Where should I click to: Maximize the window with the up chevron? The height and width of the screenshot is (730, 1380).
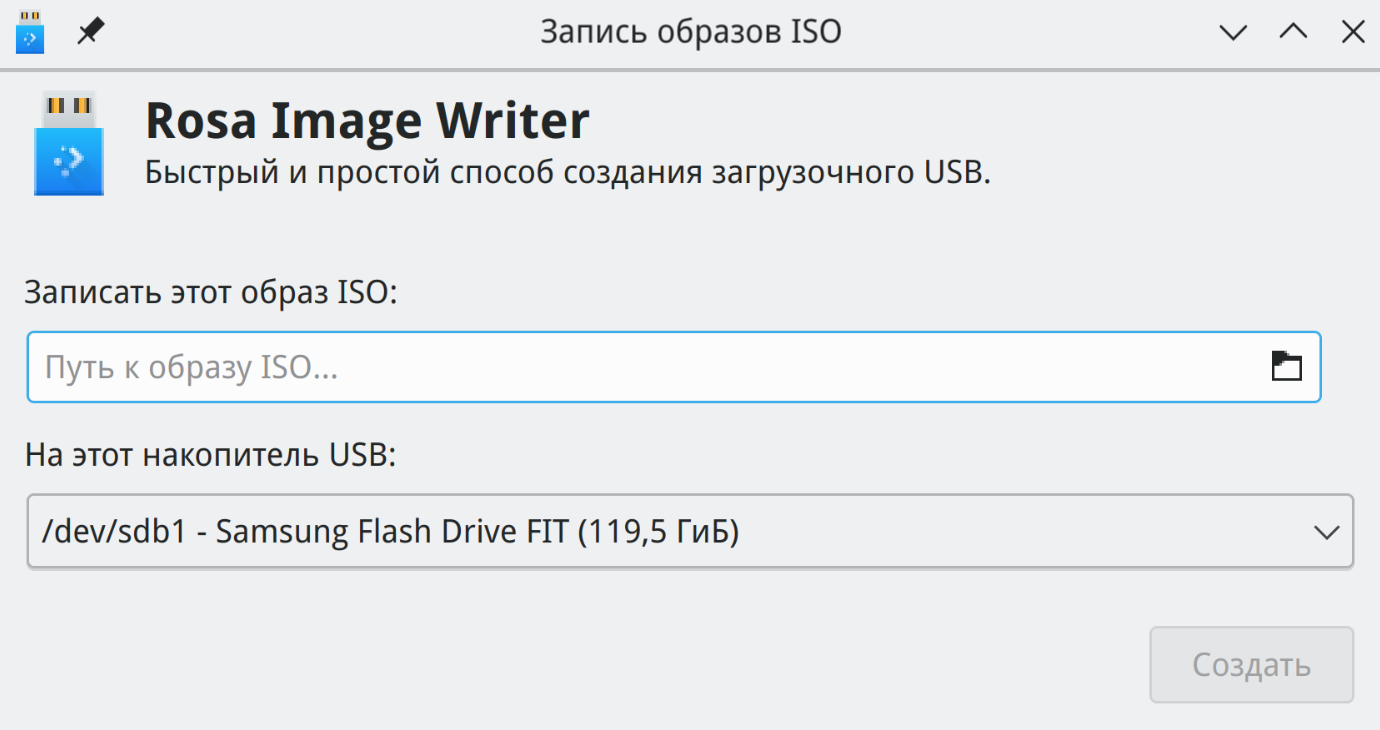[1293, 32]
